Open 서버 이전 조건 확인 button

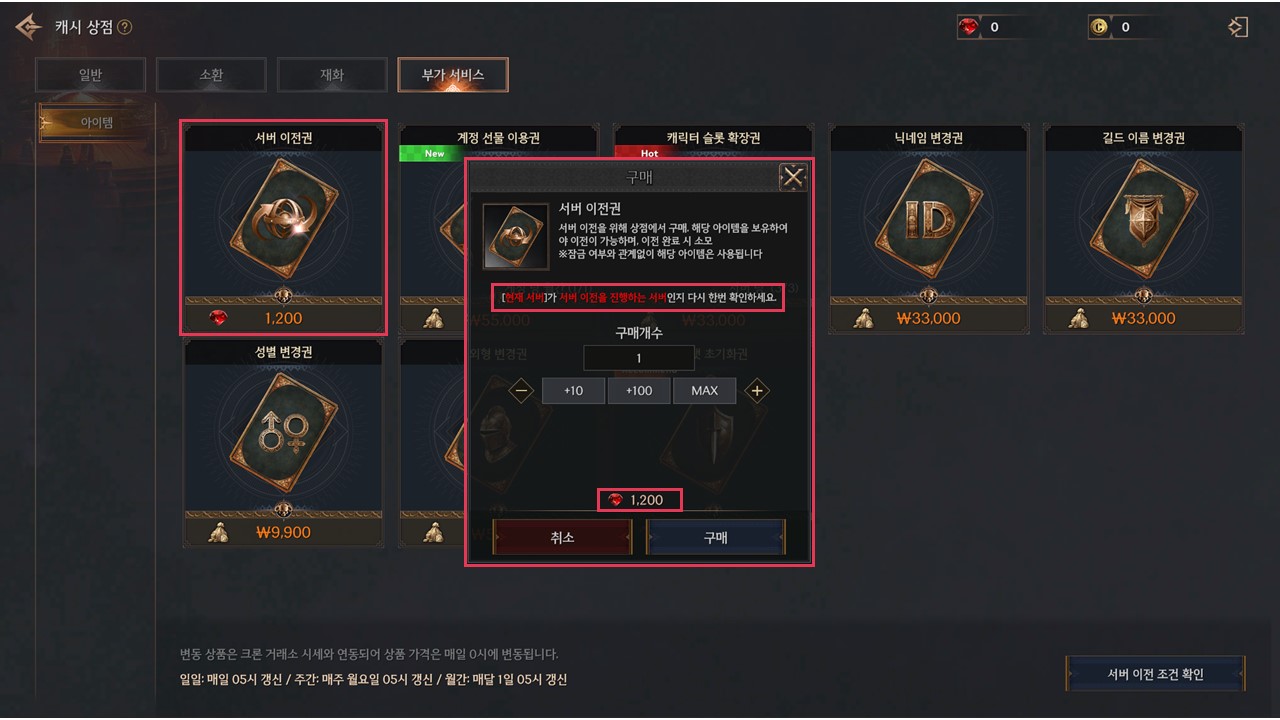(x=1155, y=674)
